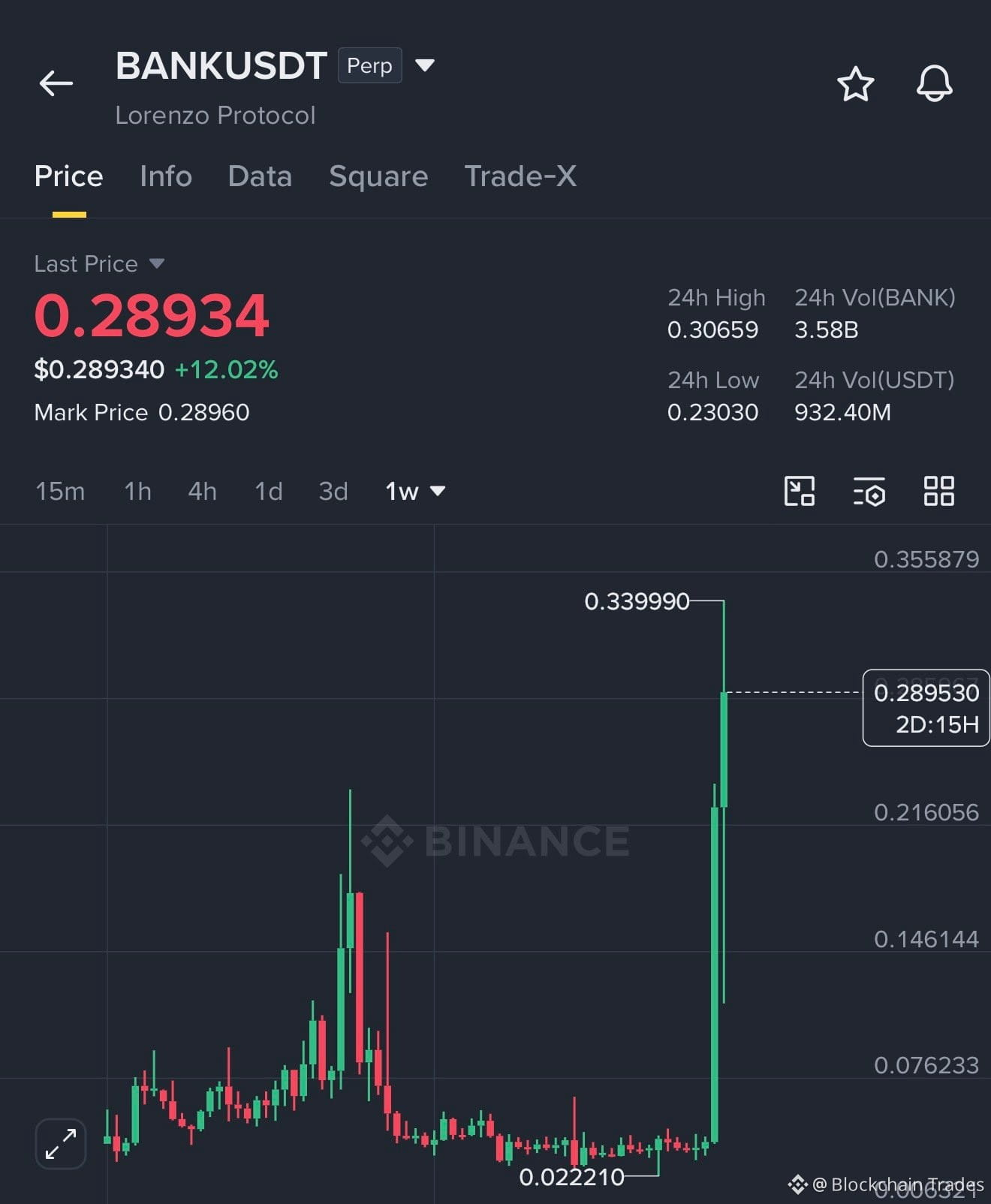
Task: Open the Trade-X tab
Action: point(520,176)
